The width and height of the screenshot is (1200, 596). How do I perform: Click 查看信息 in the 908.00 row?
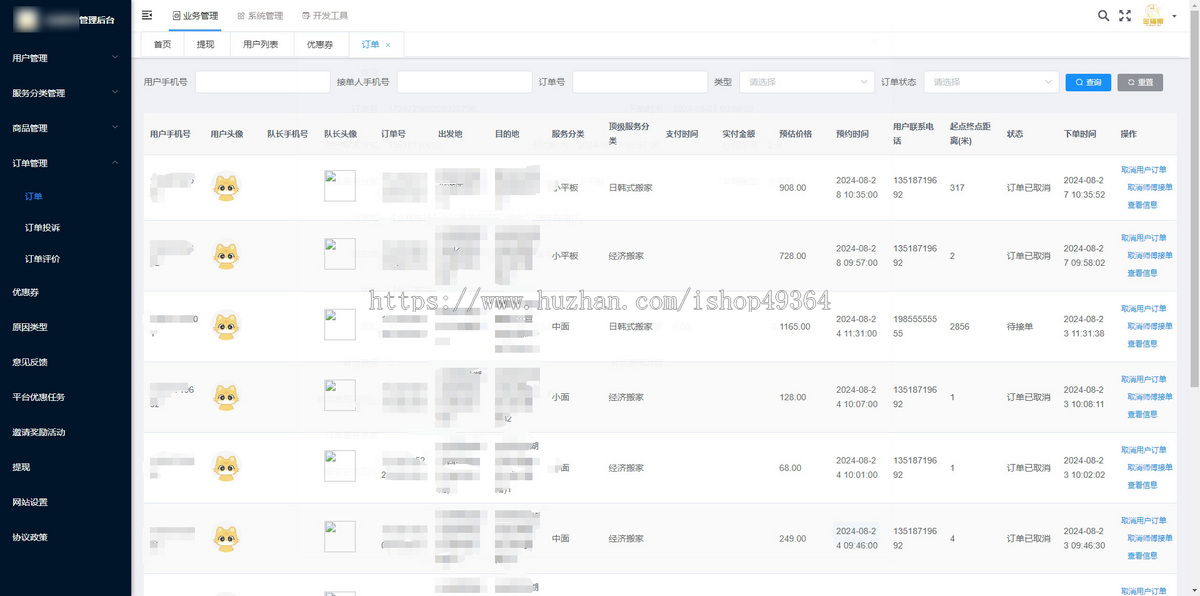click(x=1142, y=205)
